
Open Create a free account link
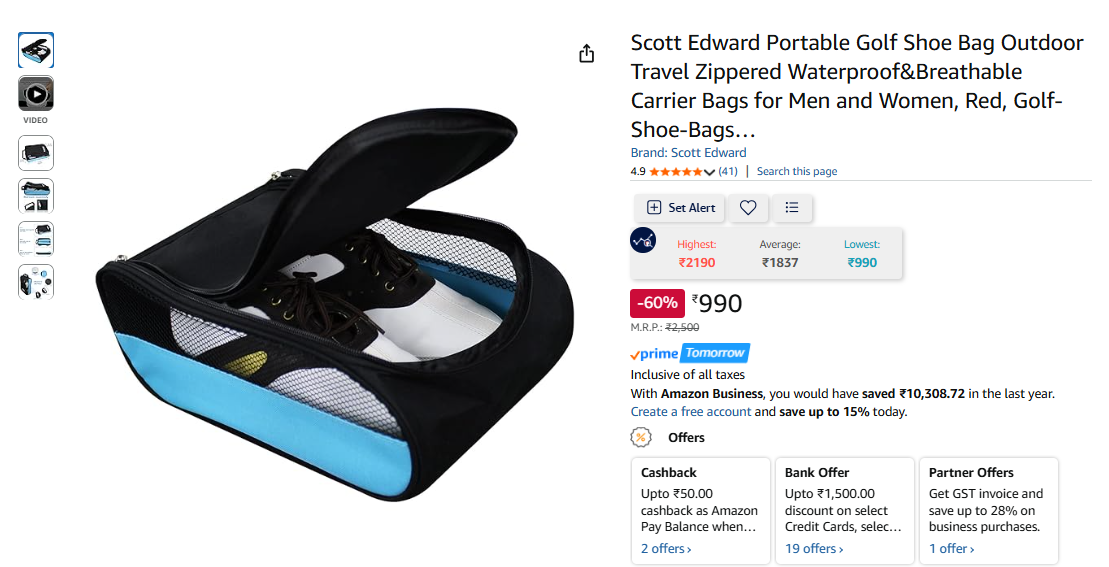click(x=690, y=411)
